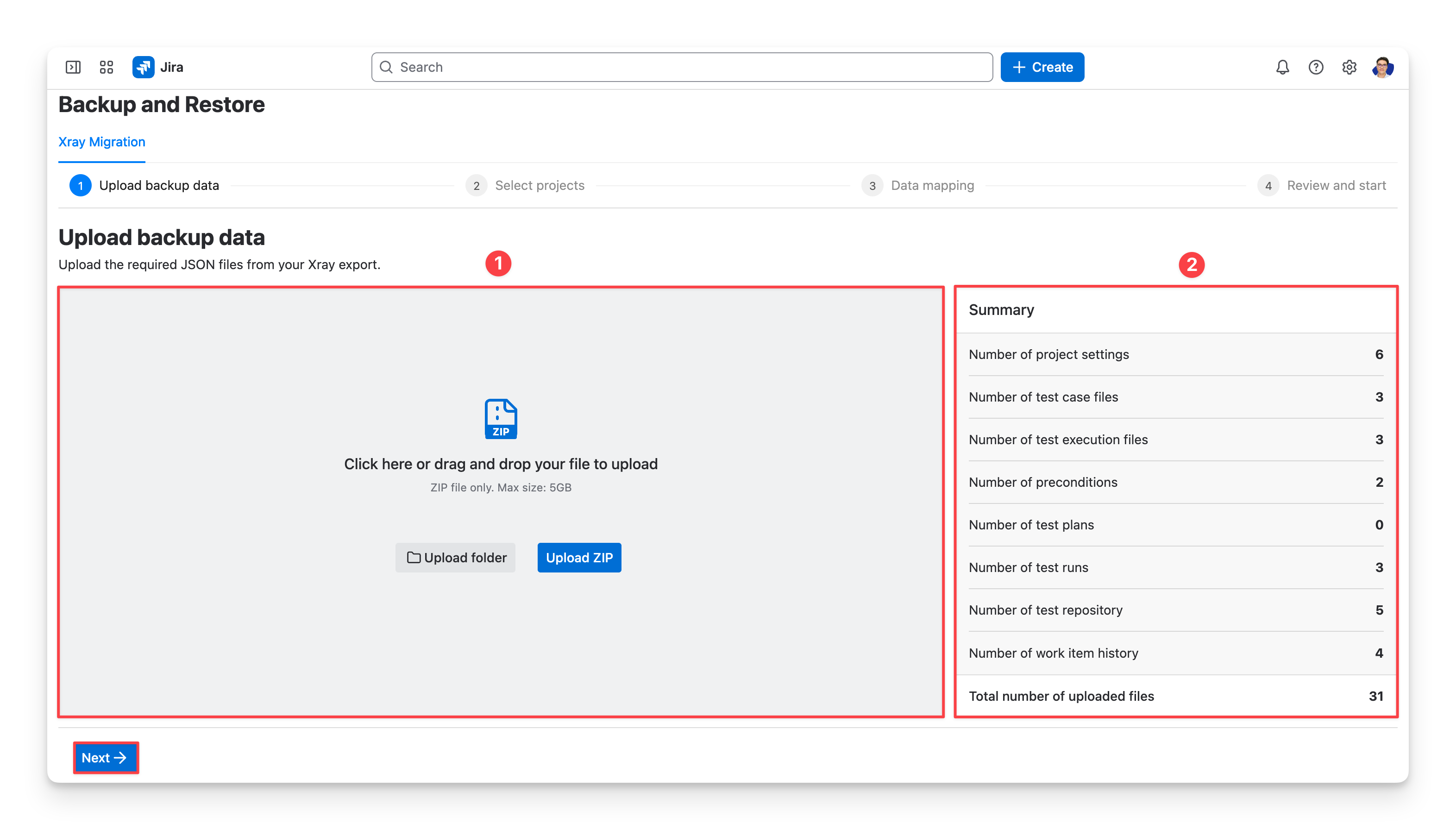Select step 2 Select projects
This screenshot has width=1456, height=830.
[525, 186]
